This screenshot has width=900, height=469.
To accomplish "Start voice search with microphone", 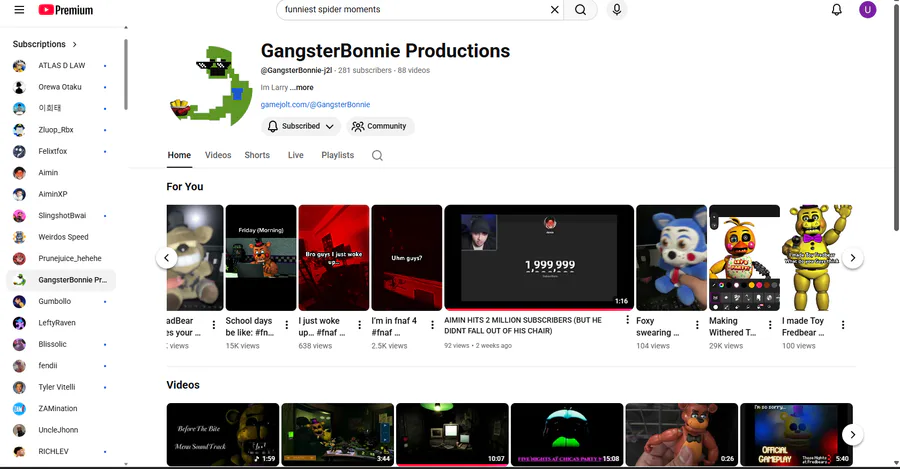I will click(616, 10).
